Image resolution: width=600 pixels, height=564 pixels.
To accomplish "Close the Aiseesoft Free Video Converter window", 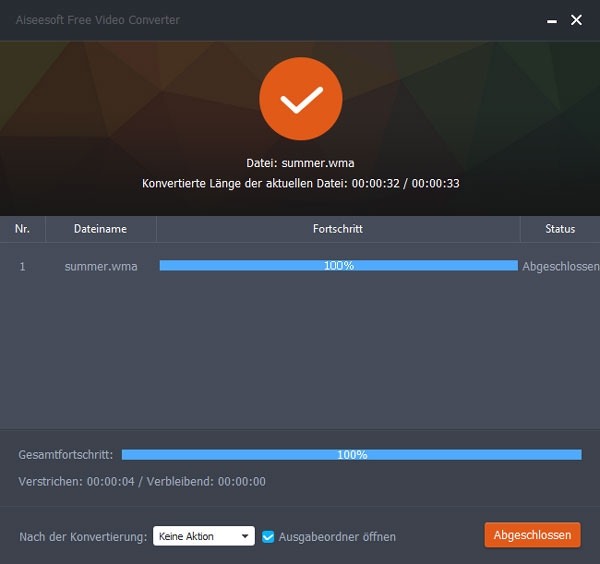I will click(x=576, y=20).
